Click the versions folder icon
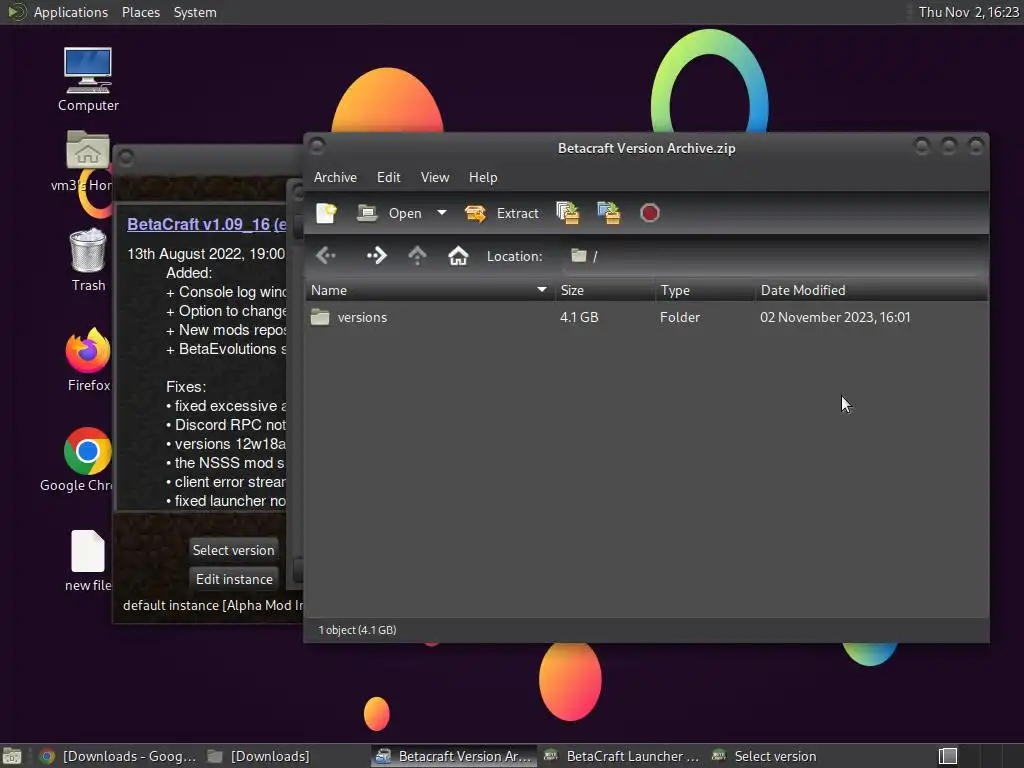The height and width of the screenshot is (768, 1024). (x=320, y=317)
